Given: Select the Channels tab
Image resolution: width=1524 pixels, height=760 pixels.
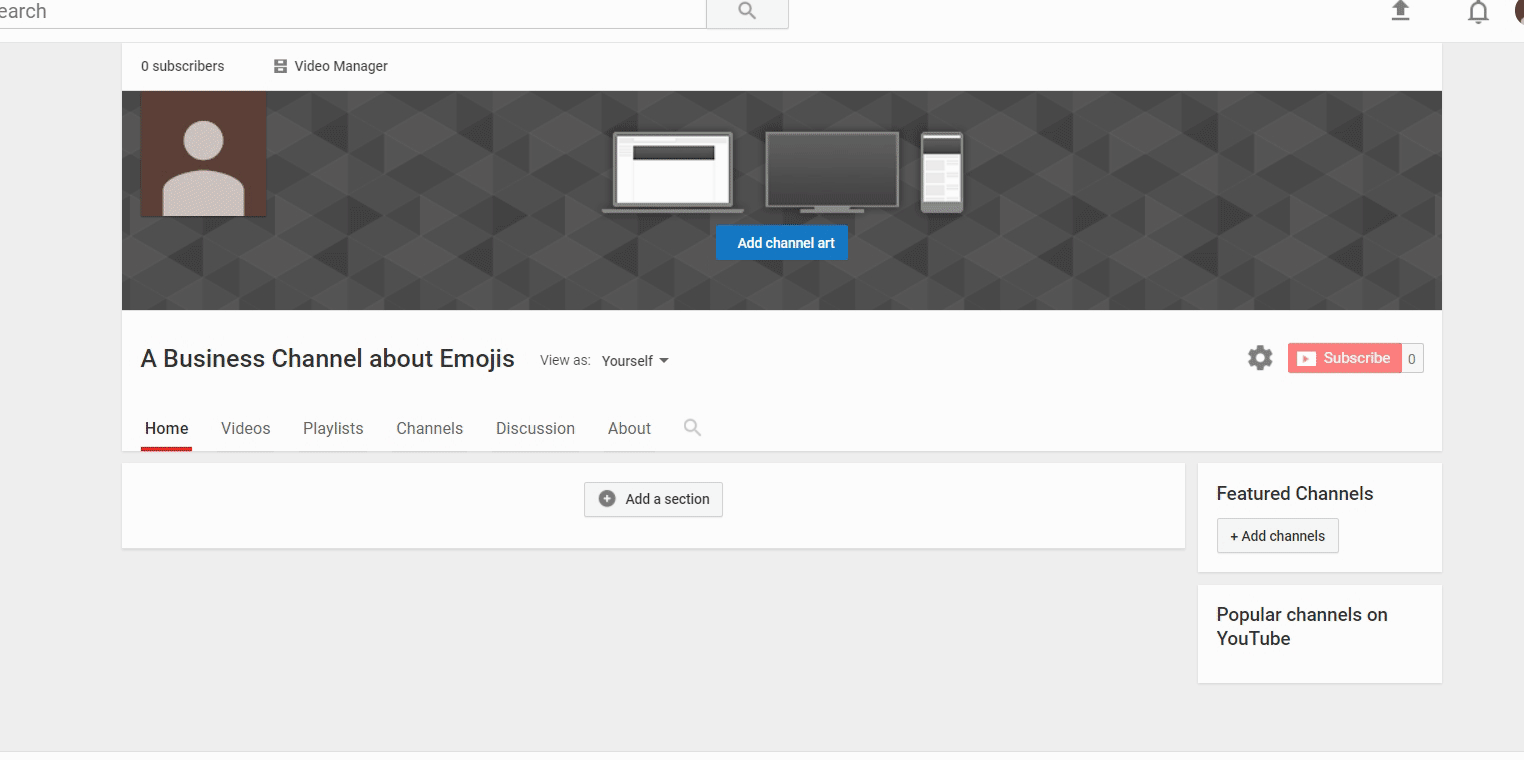Looking at the screenshot, I should 429,428.
